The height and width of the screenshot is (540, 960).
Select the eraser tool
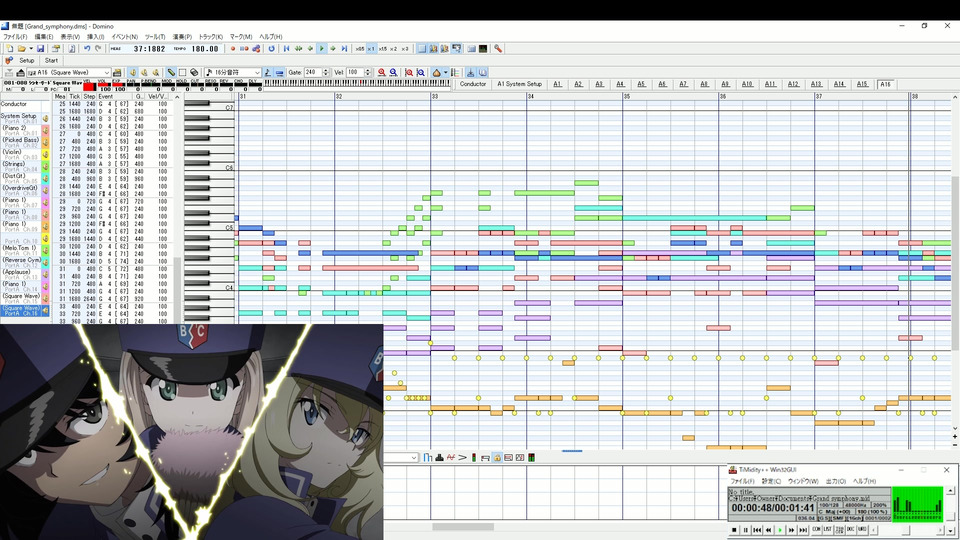tap(194, 72)
